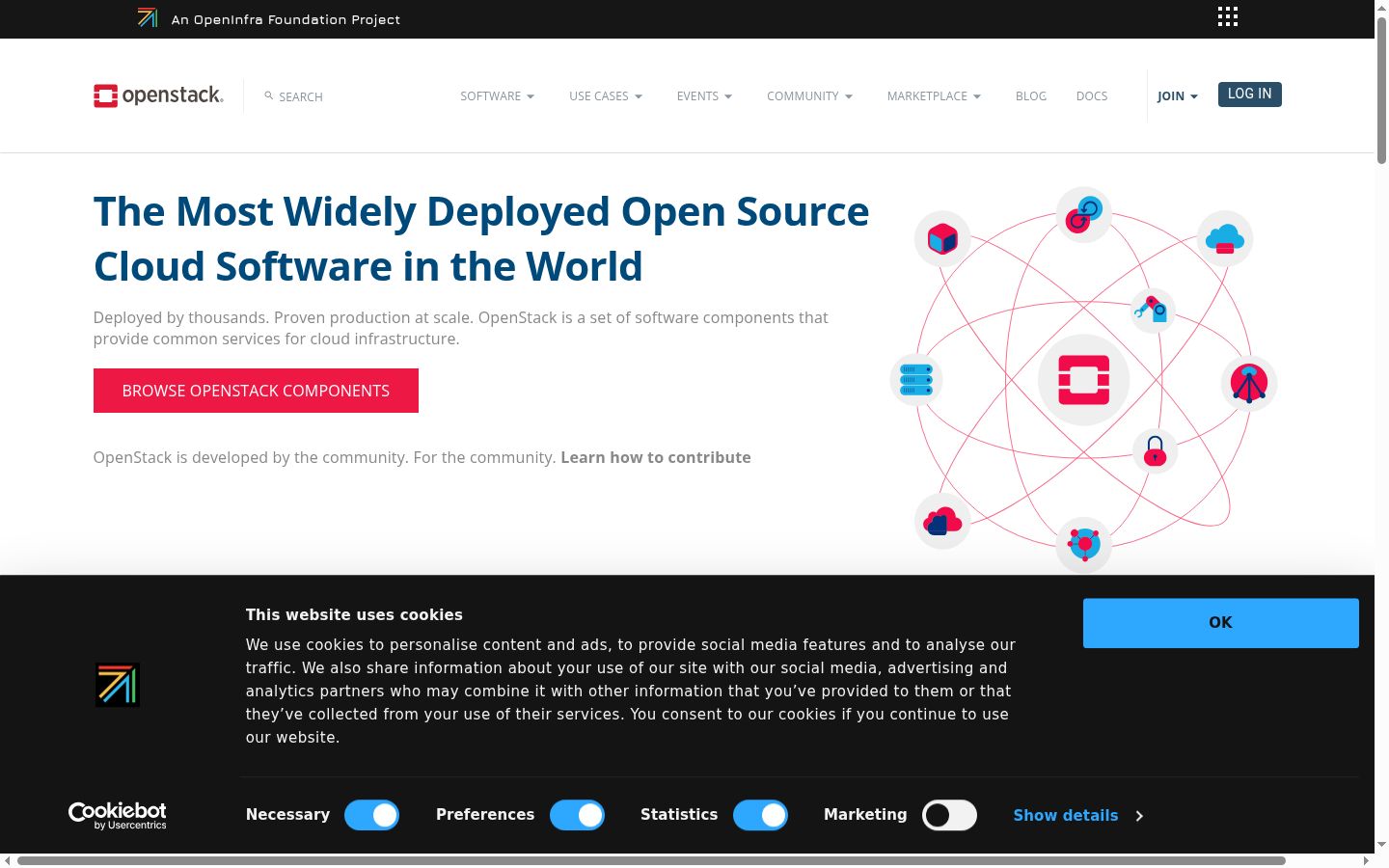Open the Community dropdown

[x=809, y=96]
